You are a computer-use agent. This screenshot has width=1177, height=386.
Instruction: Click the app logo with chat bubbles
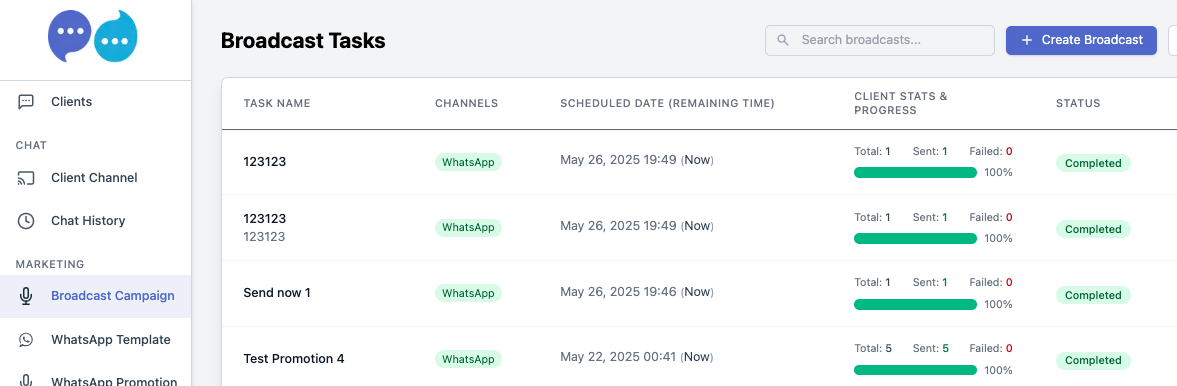(x=93, y=36)
